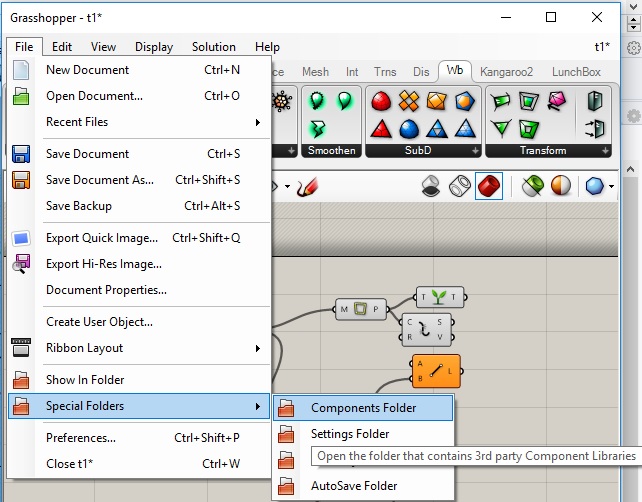
Task: Click the Show In Folder red folder icon
Action: pos(21,380)
